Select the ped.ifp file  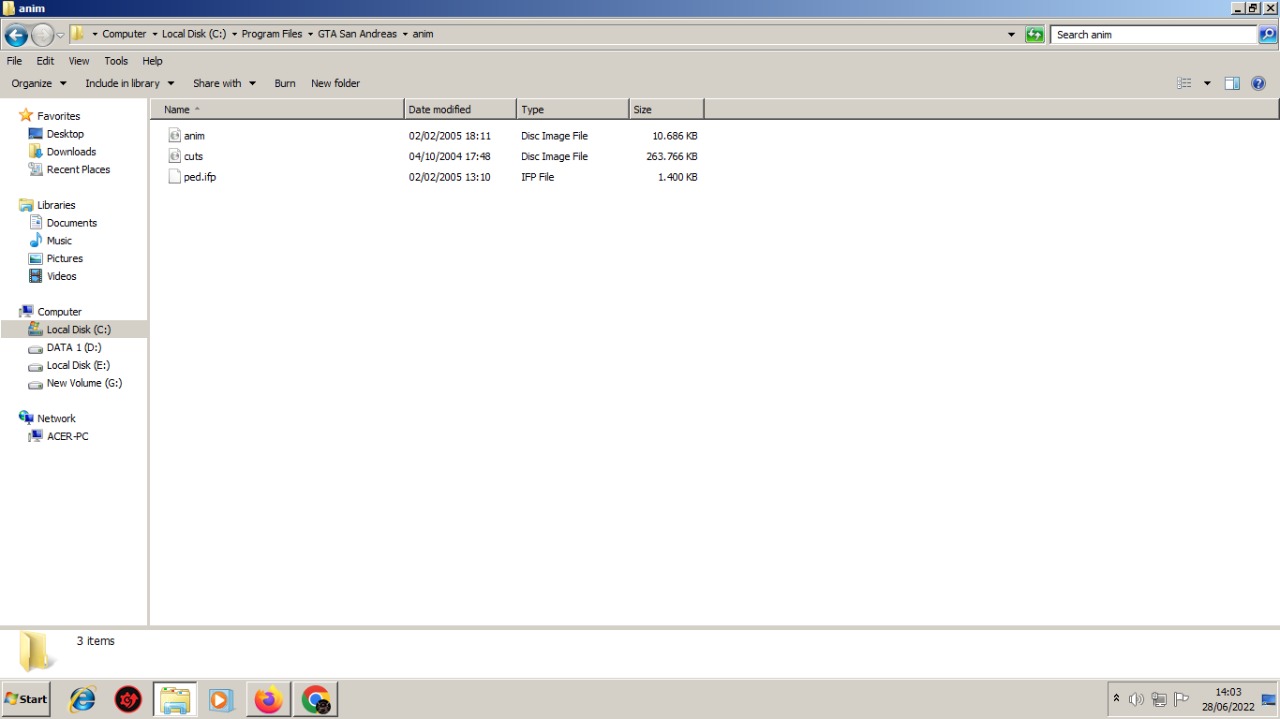tap(199, 177)
